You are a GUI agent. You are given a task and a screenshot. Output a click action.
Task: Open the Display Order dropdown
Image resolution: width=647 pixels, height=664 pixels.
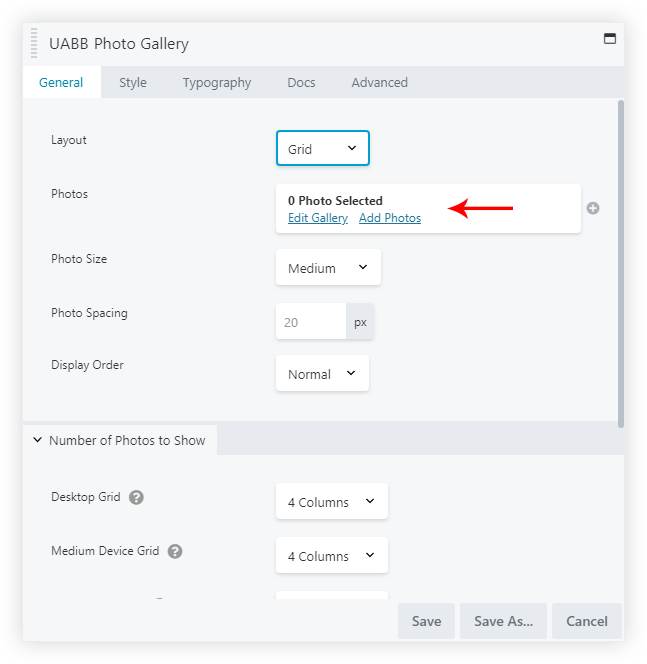tap(322, 374)
